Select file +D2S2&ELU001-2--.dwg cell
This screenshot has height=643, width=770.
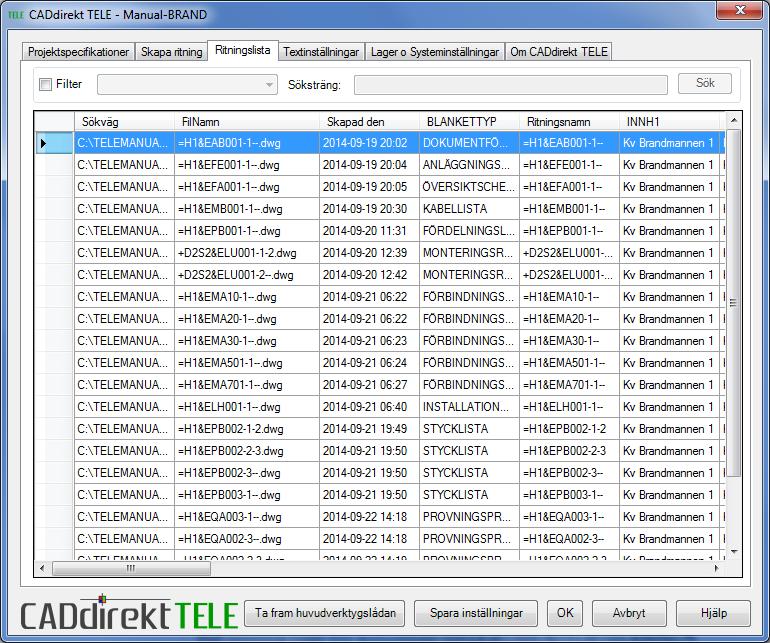coord(247,275)
